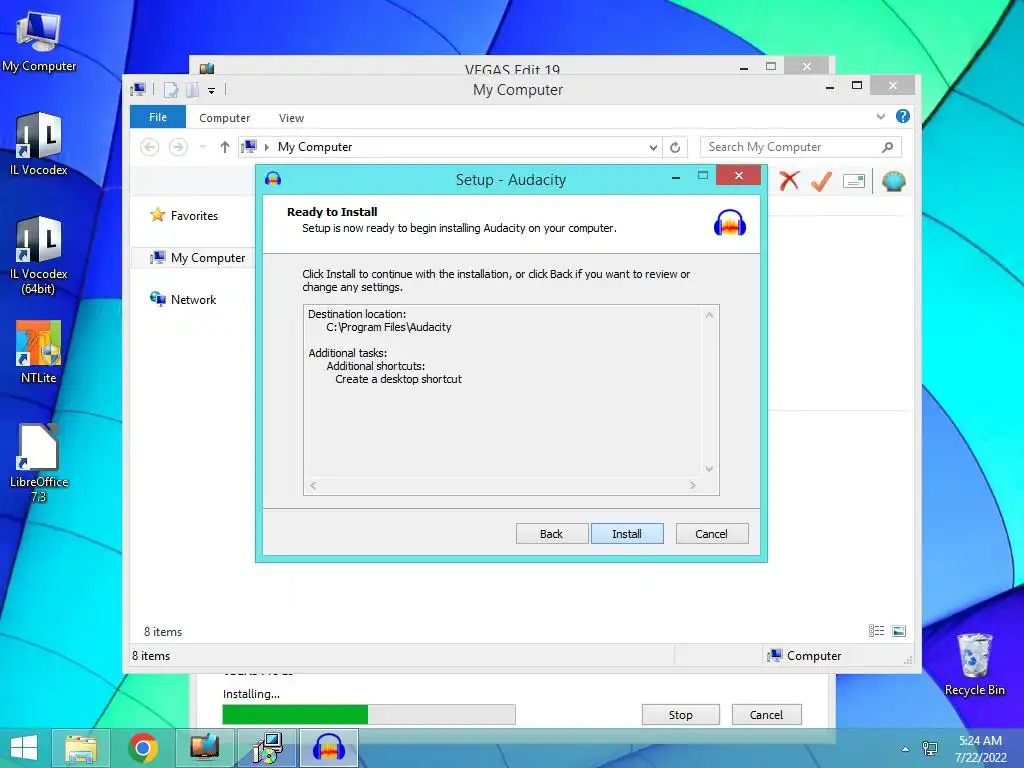Click the Destination location text

[357, 314]
